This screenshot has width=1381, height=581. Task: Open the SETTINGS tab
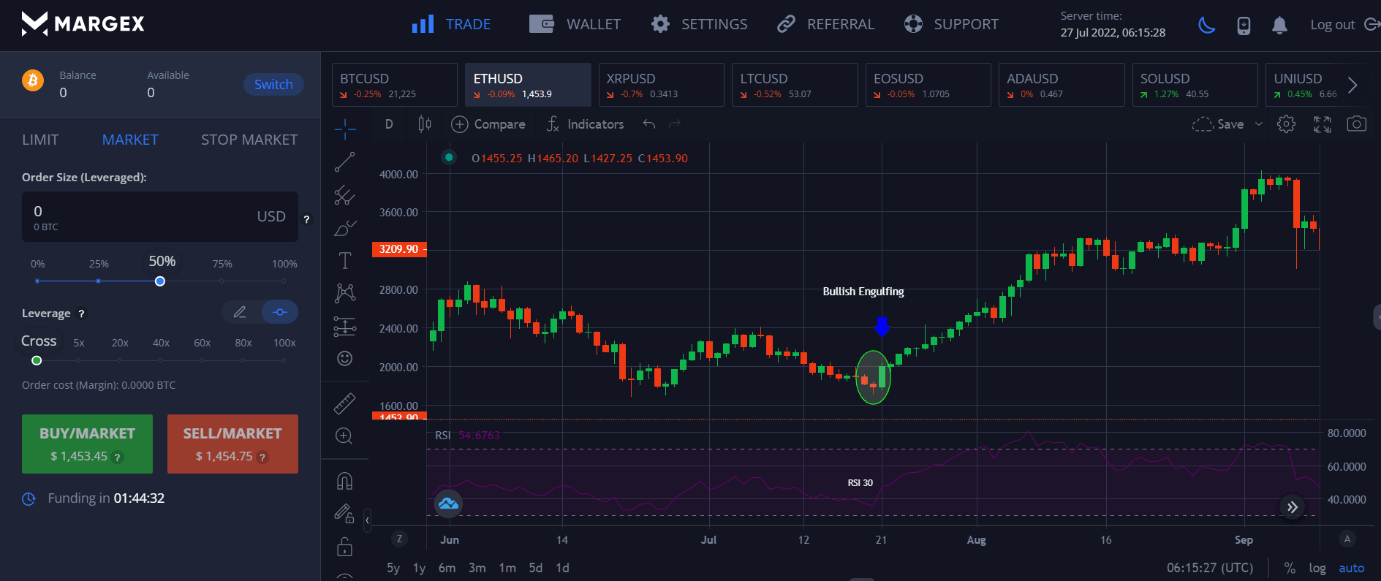click(x=699, y=24)
